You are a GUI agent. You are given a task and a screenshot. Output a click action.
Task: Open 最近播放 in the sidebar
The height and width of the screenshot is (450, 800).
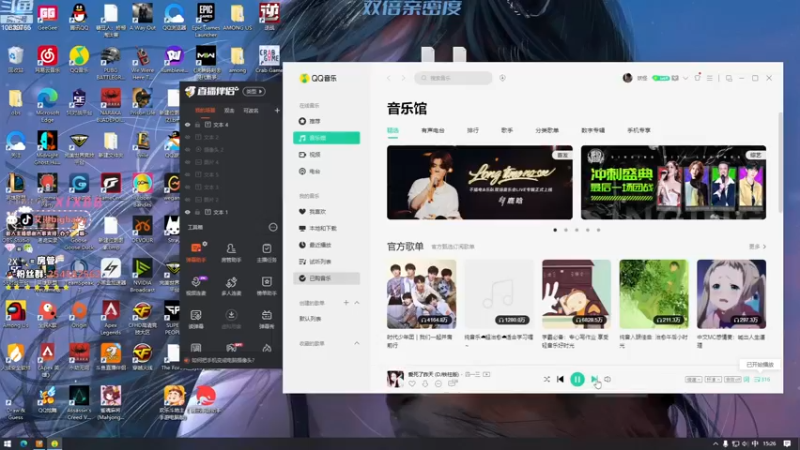[327, 245]
